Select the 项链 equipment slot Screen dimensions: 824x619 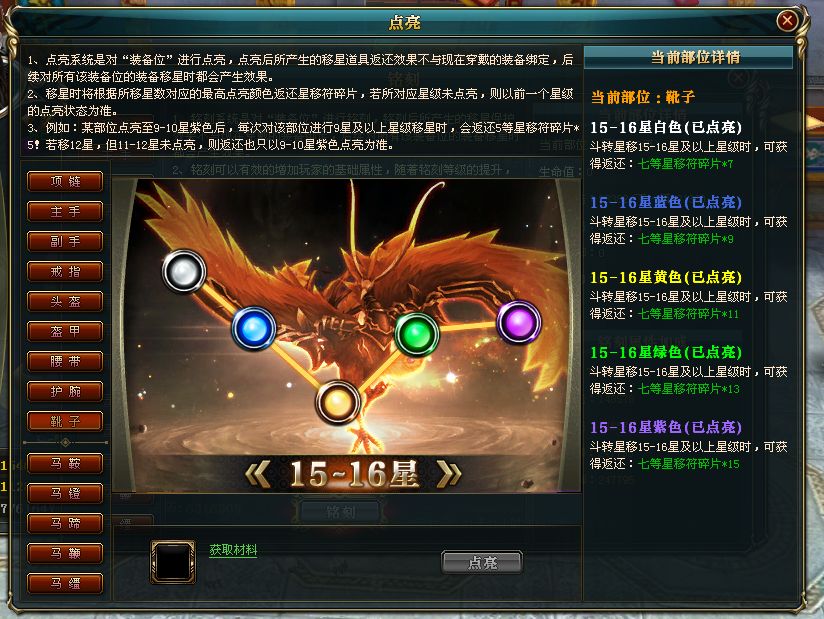pyautogui.click(x=65, y=181)
